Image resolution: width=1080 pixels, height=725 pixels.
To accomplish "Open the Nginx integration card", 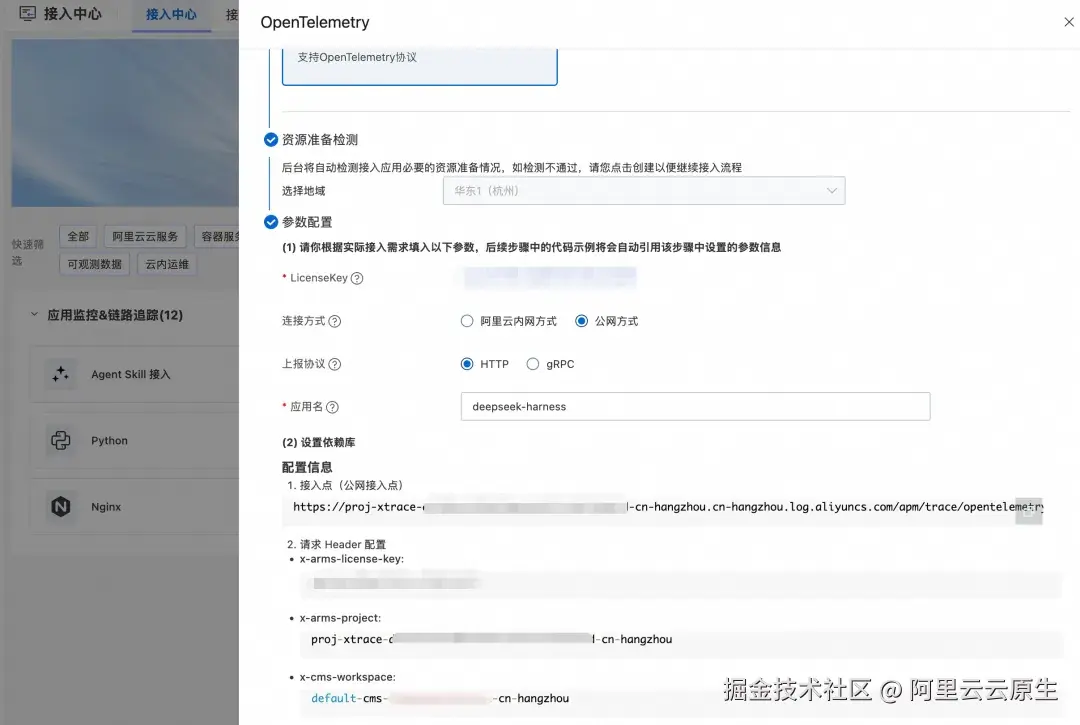I will pos(135,507).
